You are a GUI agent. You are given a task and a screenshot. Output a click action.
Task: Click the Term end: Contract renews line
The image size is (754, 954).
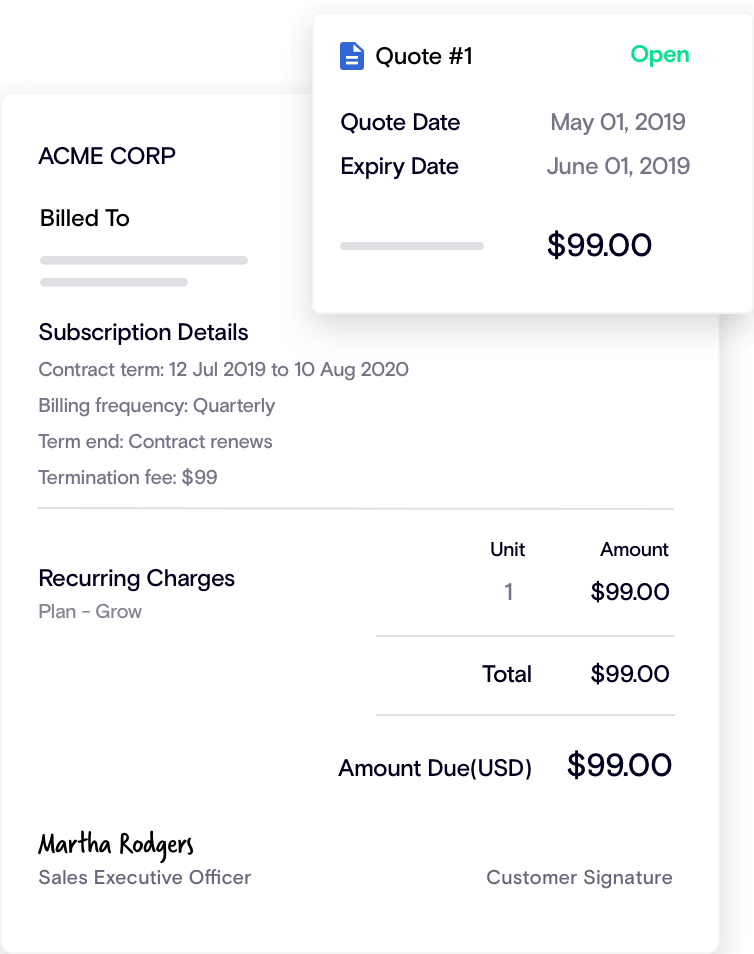click(155, 442)
